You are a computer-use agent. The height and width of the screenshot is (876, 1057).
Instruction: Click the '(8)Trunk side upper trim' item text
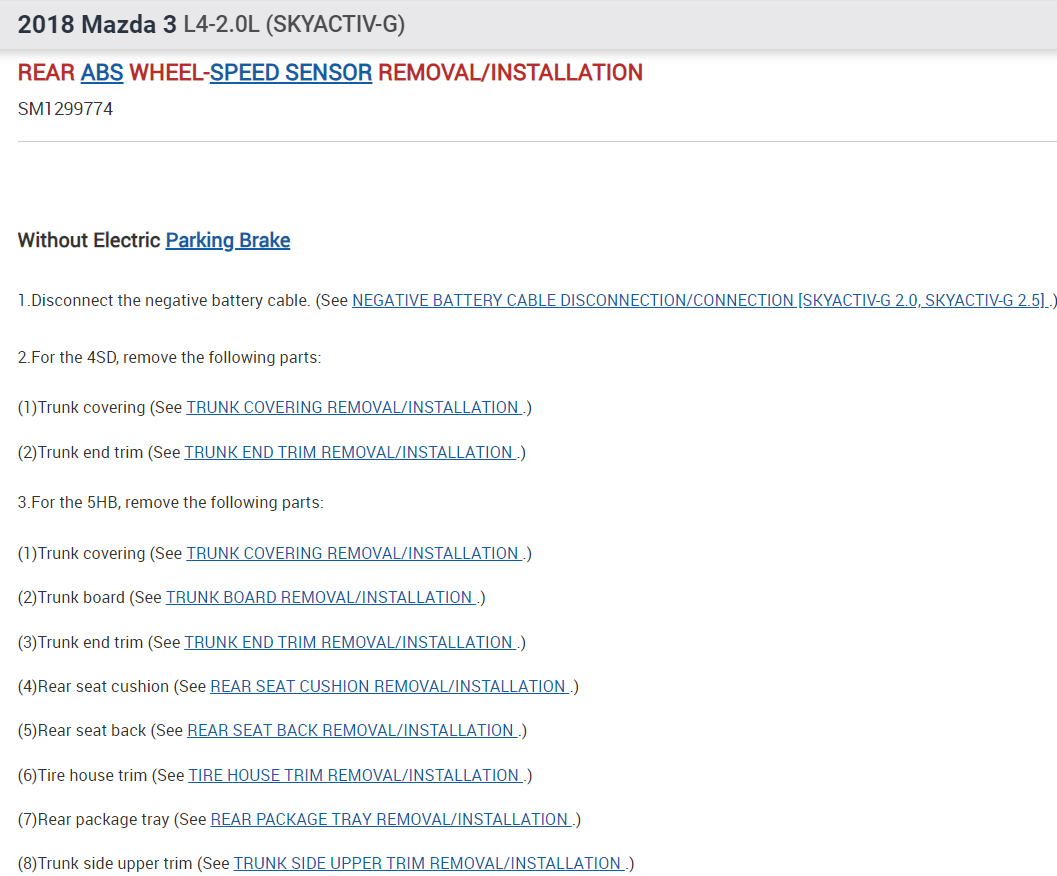point(104,863)
